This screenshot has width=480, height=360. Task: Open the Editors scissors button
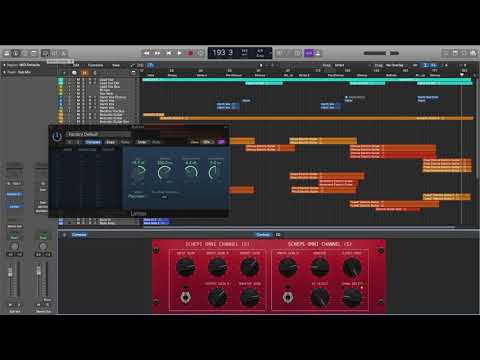pos(64,53)
